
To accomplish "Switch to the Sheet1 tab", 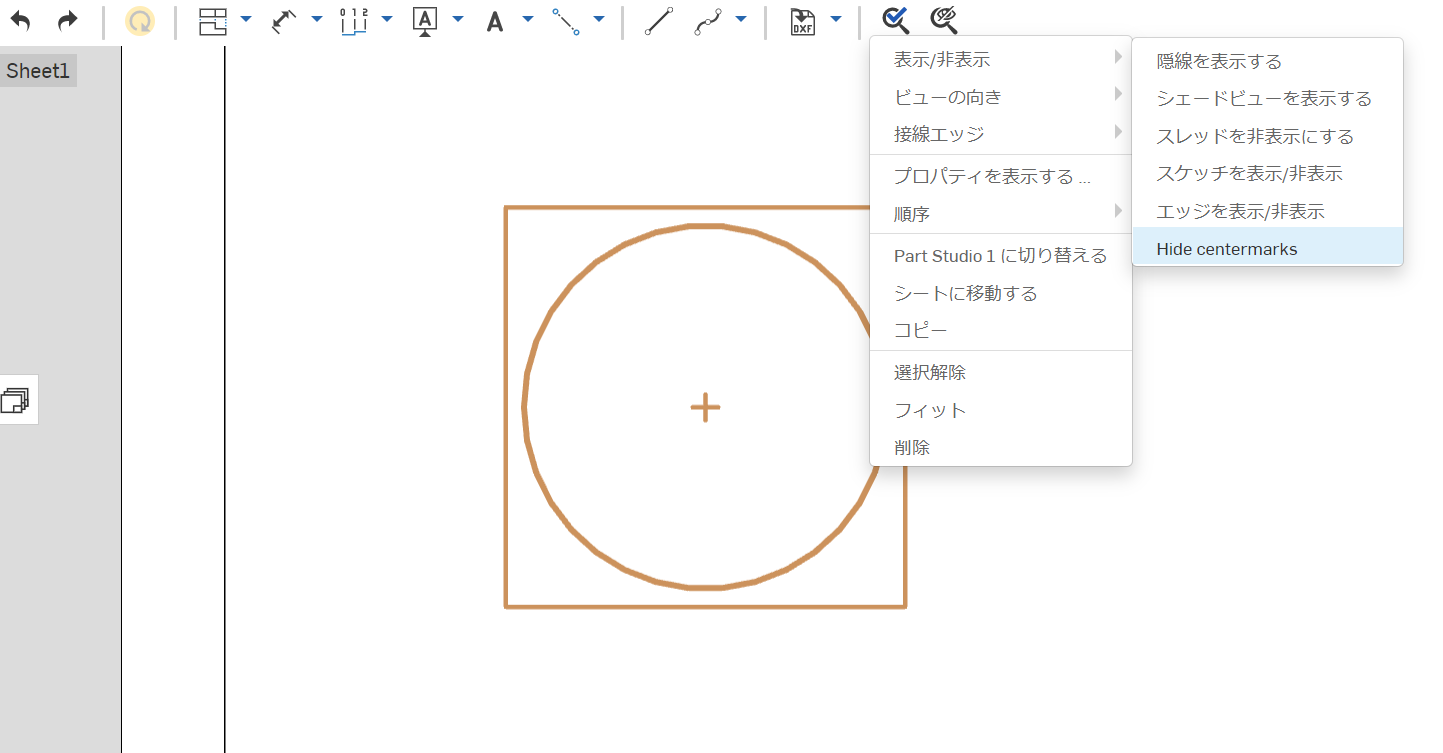I will tap(38, 71).
